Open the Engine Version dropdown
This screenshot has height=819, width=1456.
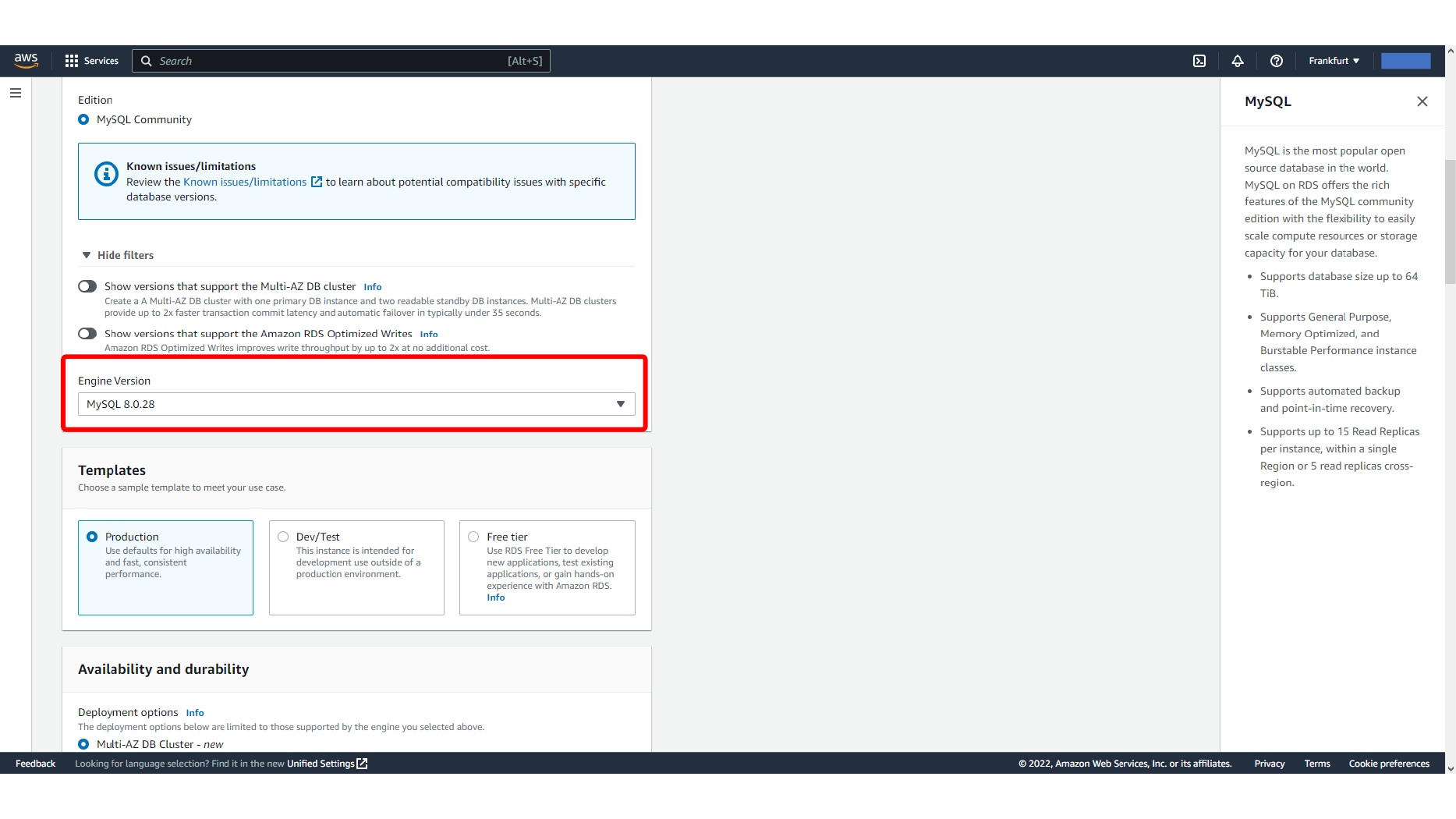(356, 404)
